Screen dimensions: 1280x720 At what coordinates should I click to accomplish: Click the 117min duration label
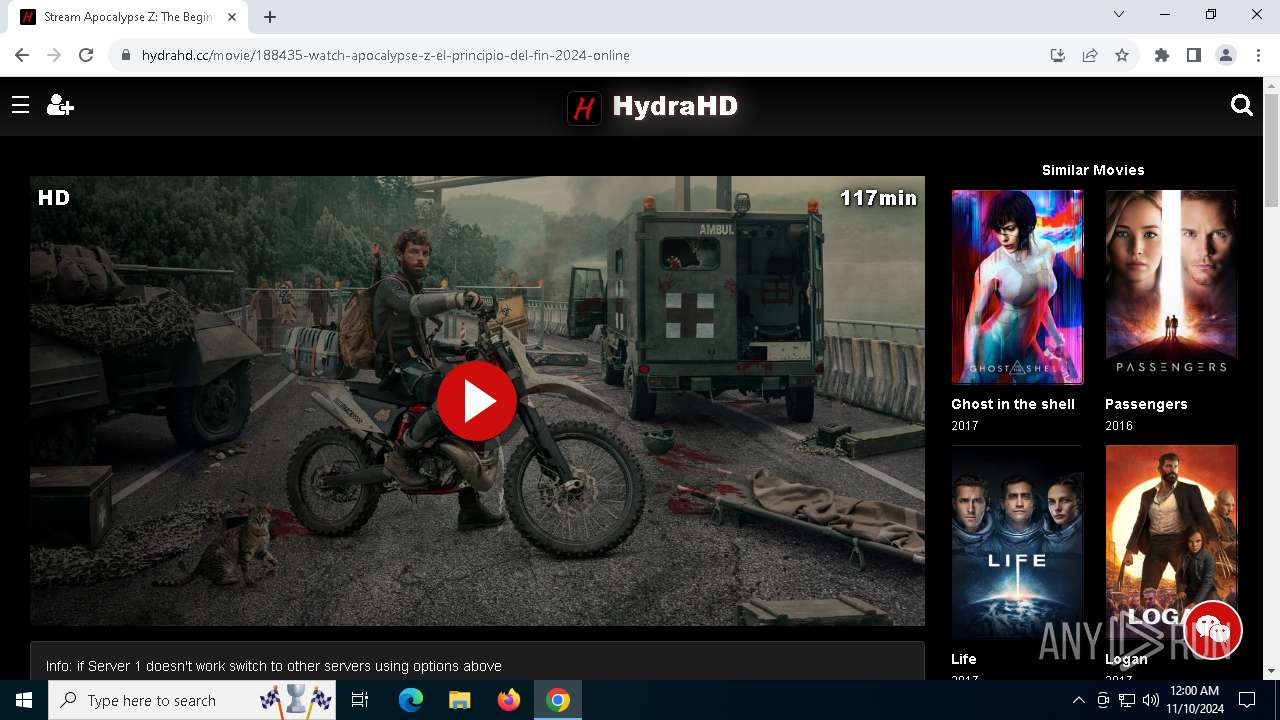click(878, 198)
